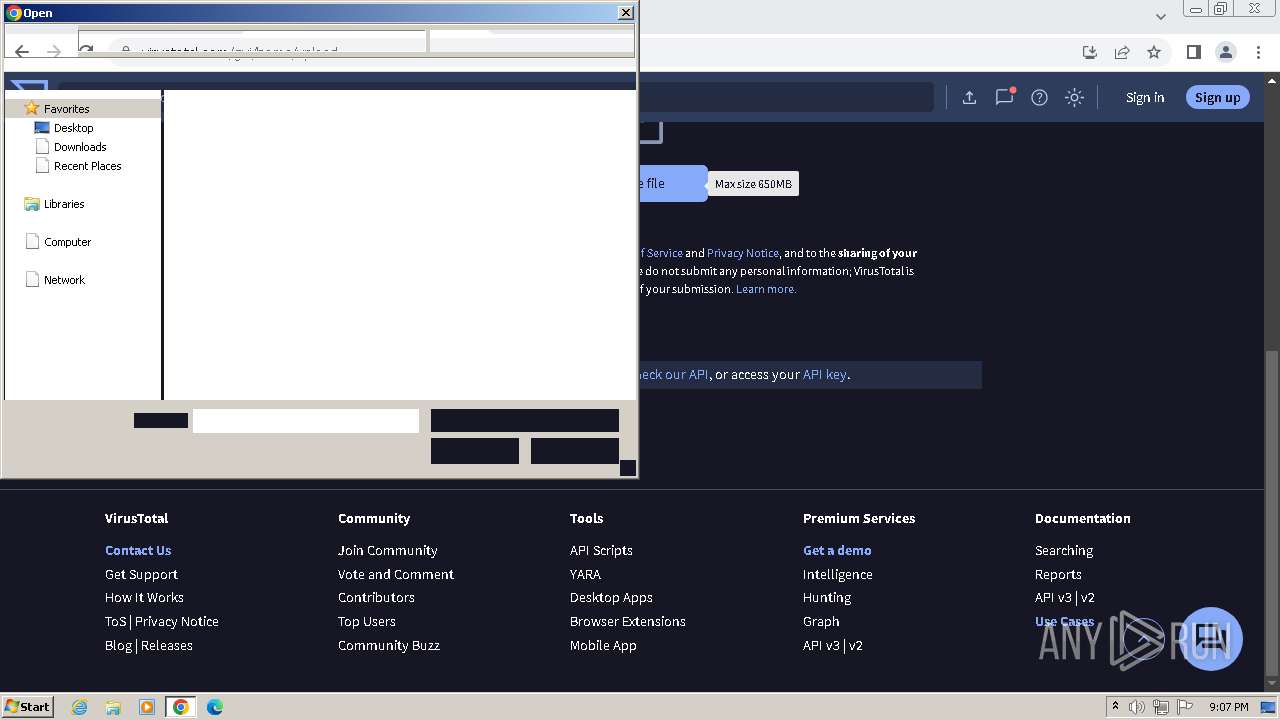Click the Windows Start button

[x=28, y=706]
